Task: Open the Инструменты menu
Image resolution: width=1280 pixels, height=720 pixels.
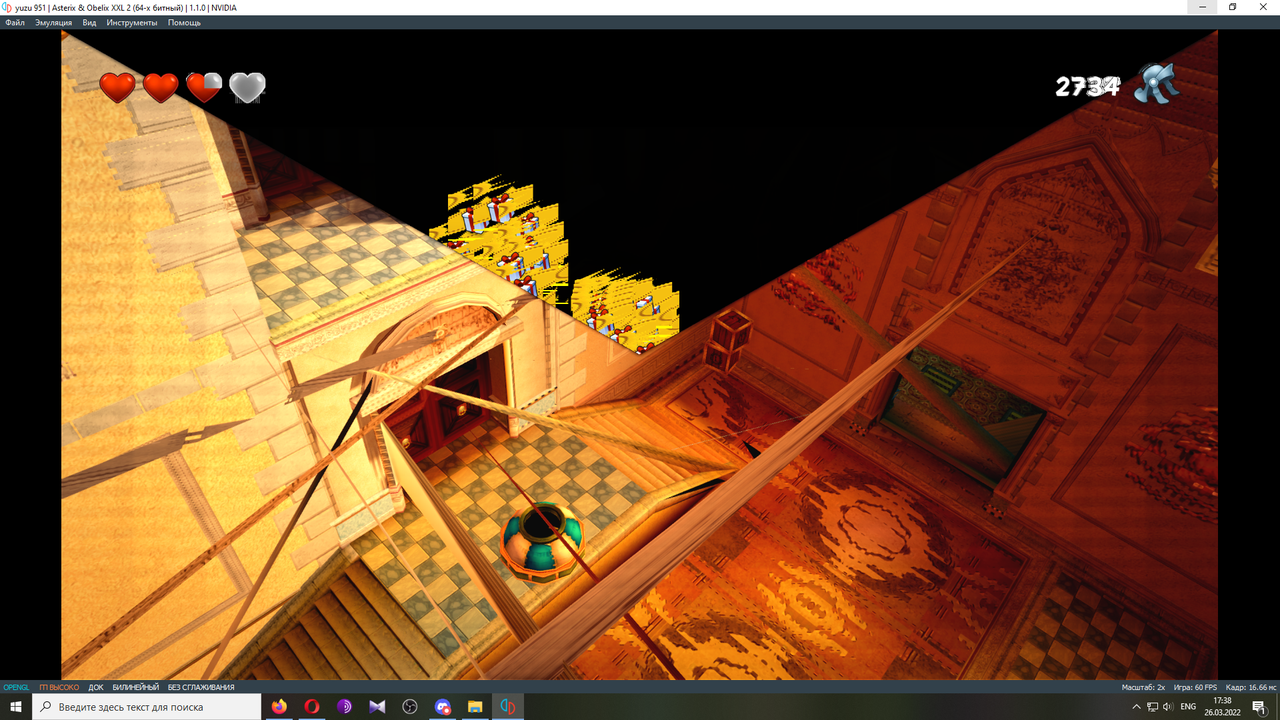Action: (132, 22)
